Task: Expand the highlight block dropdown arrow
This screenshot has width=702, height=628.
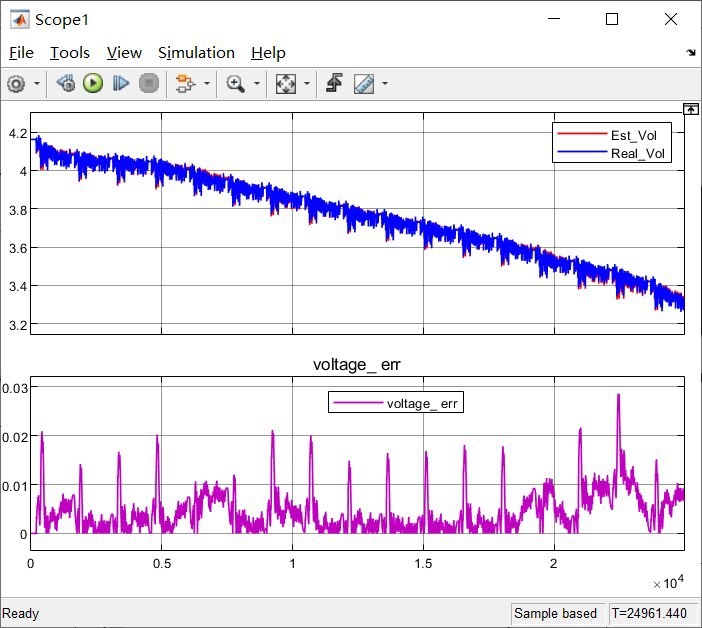Action: 207,83
